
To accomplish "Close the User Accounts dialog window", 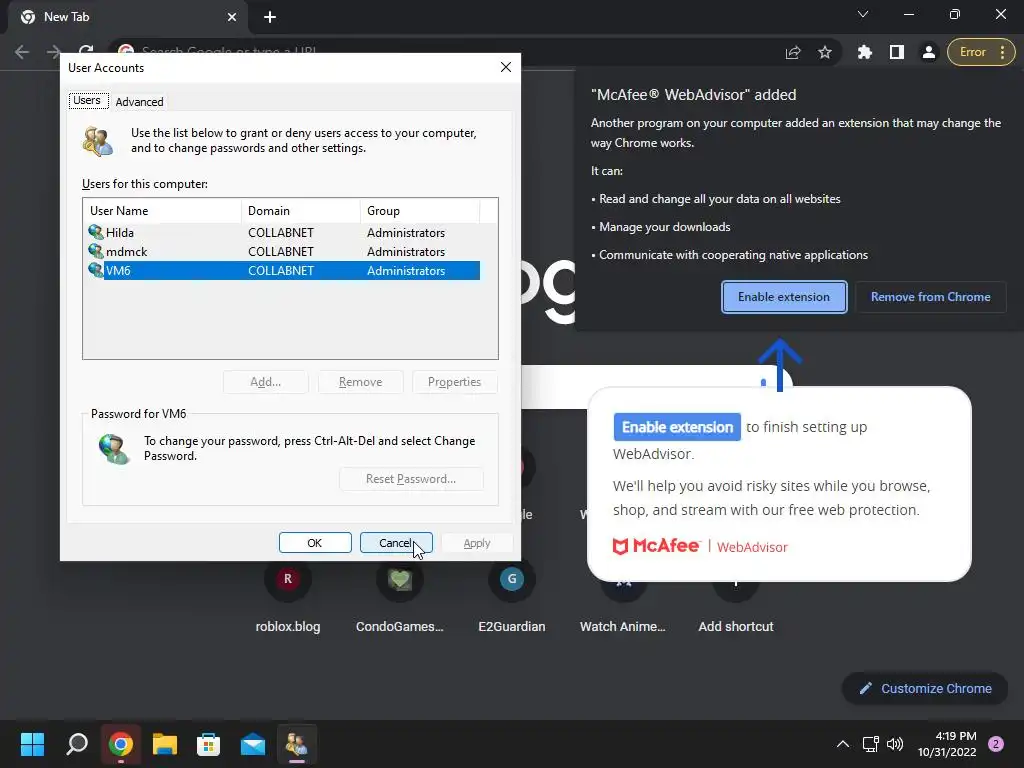I will pyautogui.click(x=505, y=67).
